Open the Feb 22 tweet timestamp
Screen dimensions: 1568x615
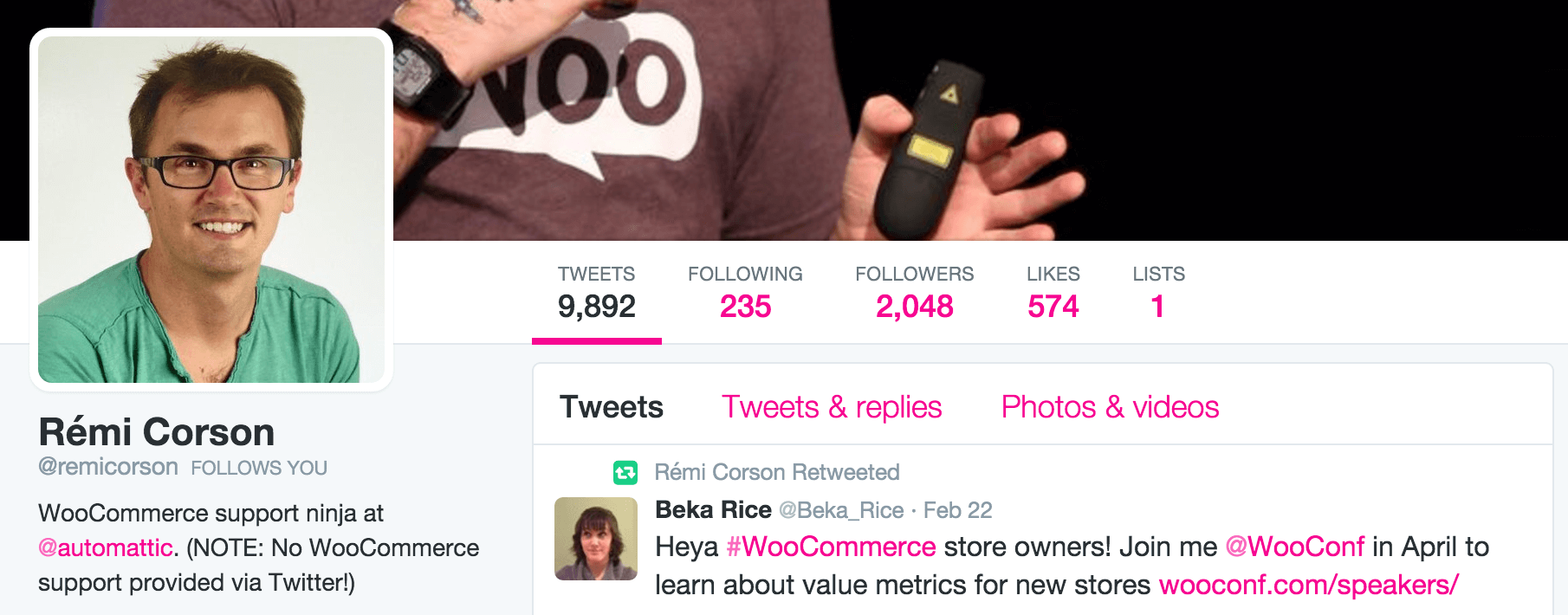point(957,510)
